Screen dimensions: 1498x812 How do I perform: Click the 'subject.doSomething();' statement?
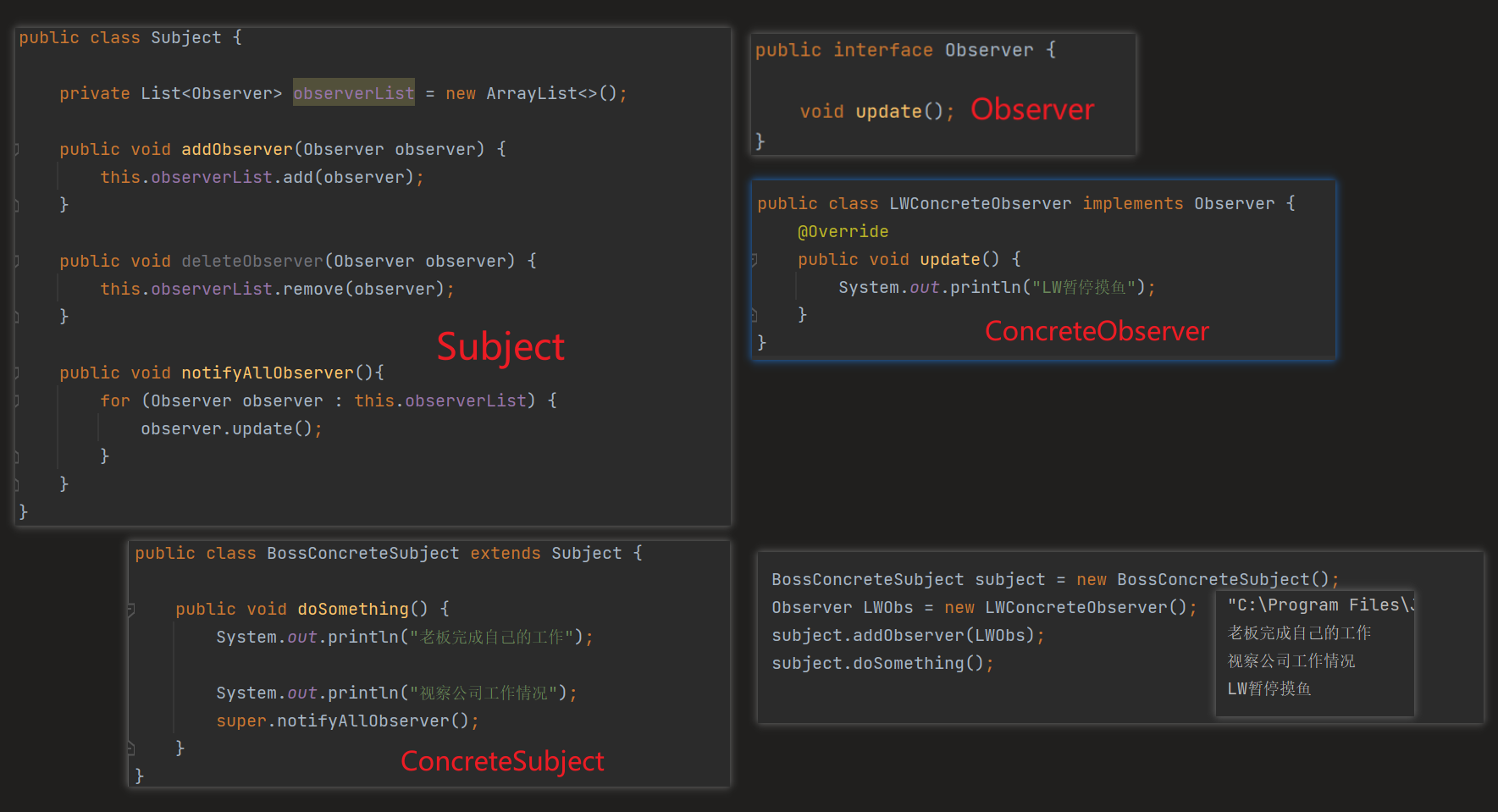[882, 663]
